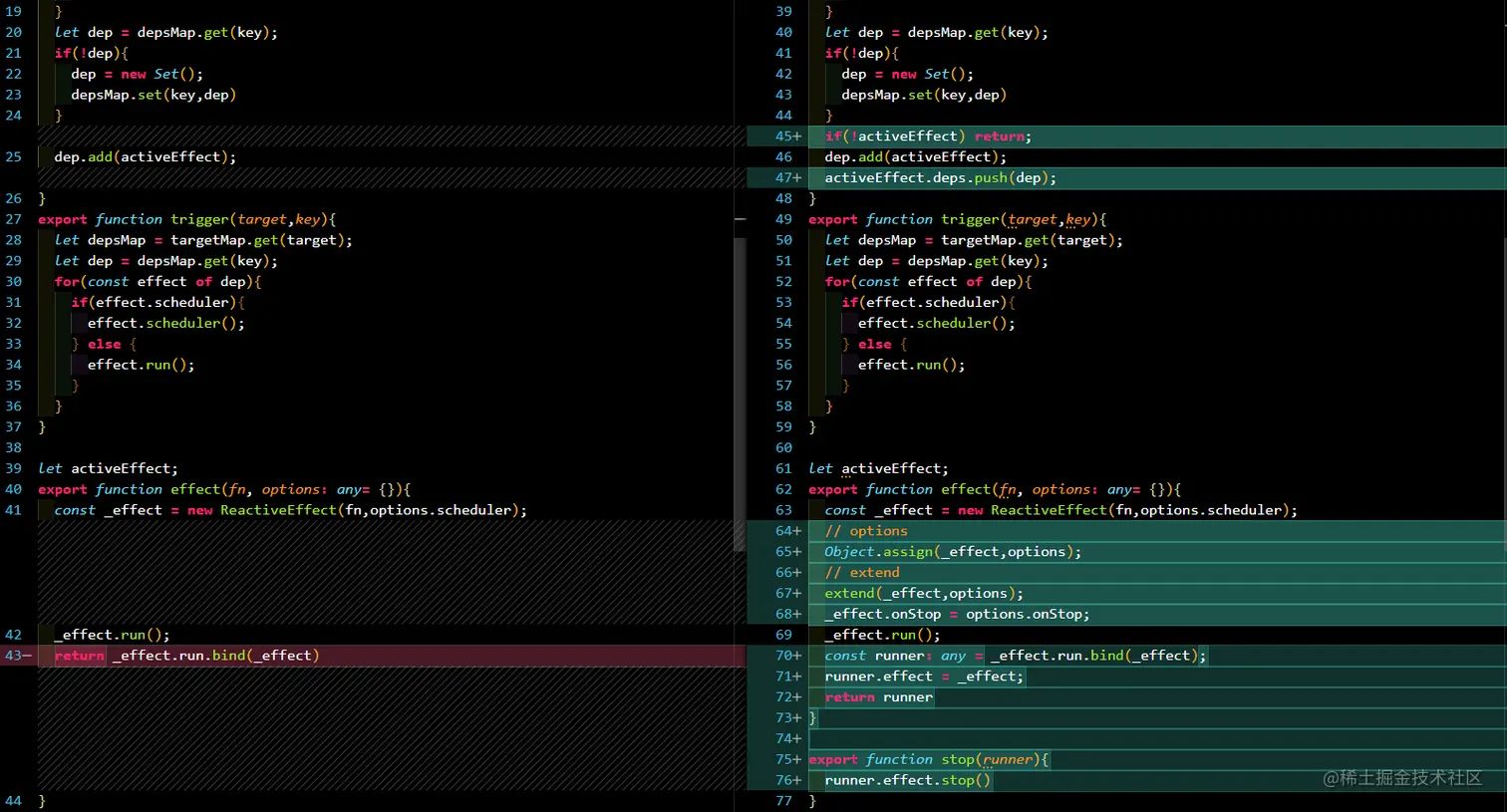Click 'export function trigger' on line 49
Viewport: 1507px width, 812px height.
tap(904, 219)
